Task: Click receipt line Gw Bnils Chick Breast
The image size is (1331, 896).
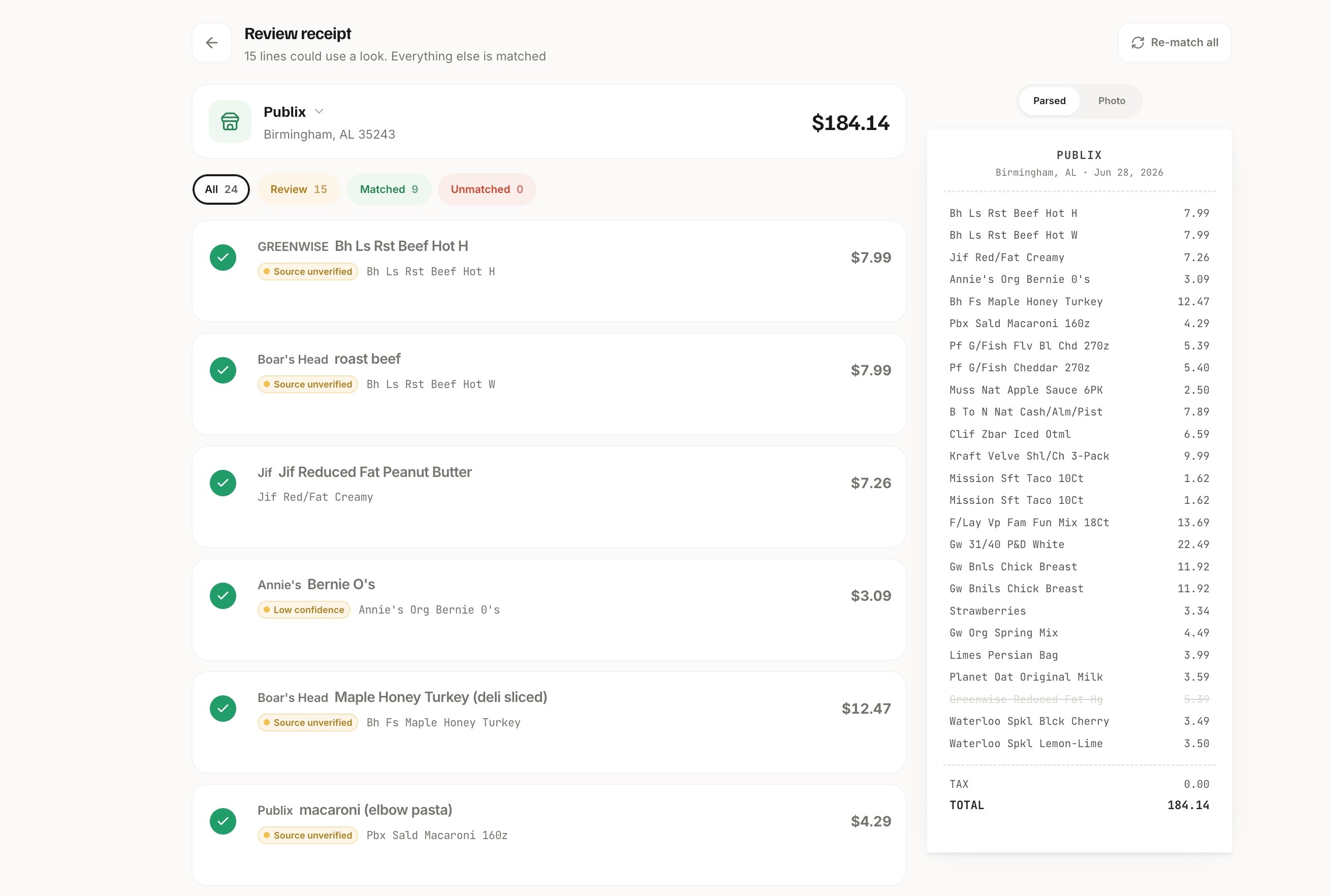Action: pyautogui.click(x=1079, y=589)
